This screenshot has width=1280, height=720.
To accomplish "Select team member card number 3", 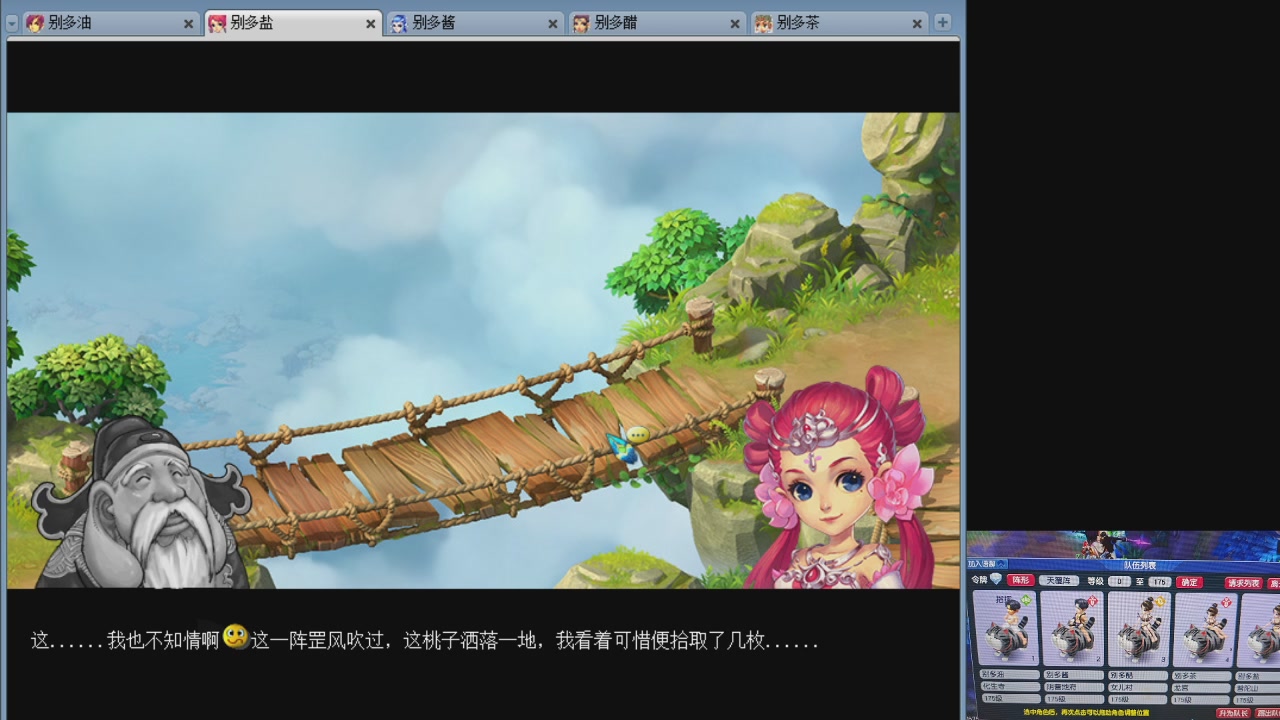I will tap(1139, 629).
